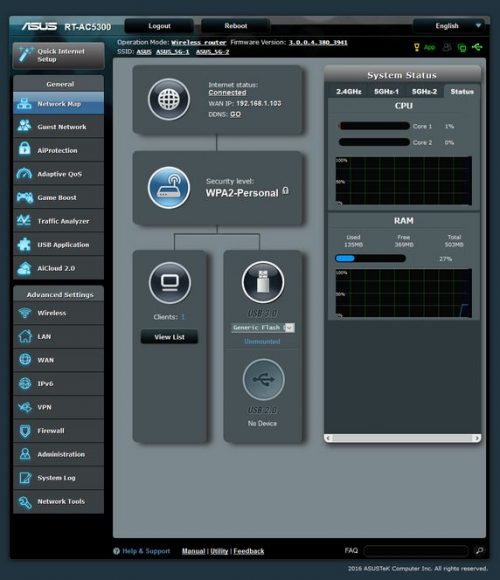
Task: Click the Unmounted USB status link
Action: (x=262, y=341)
